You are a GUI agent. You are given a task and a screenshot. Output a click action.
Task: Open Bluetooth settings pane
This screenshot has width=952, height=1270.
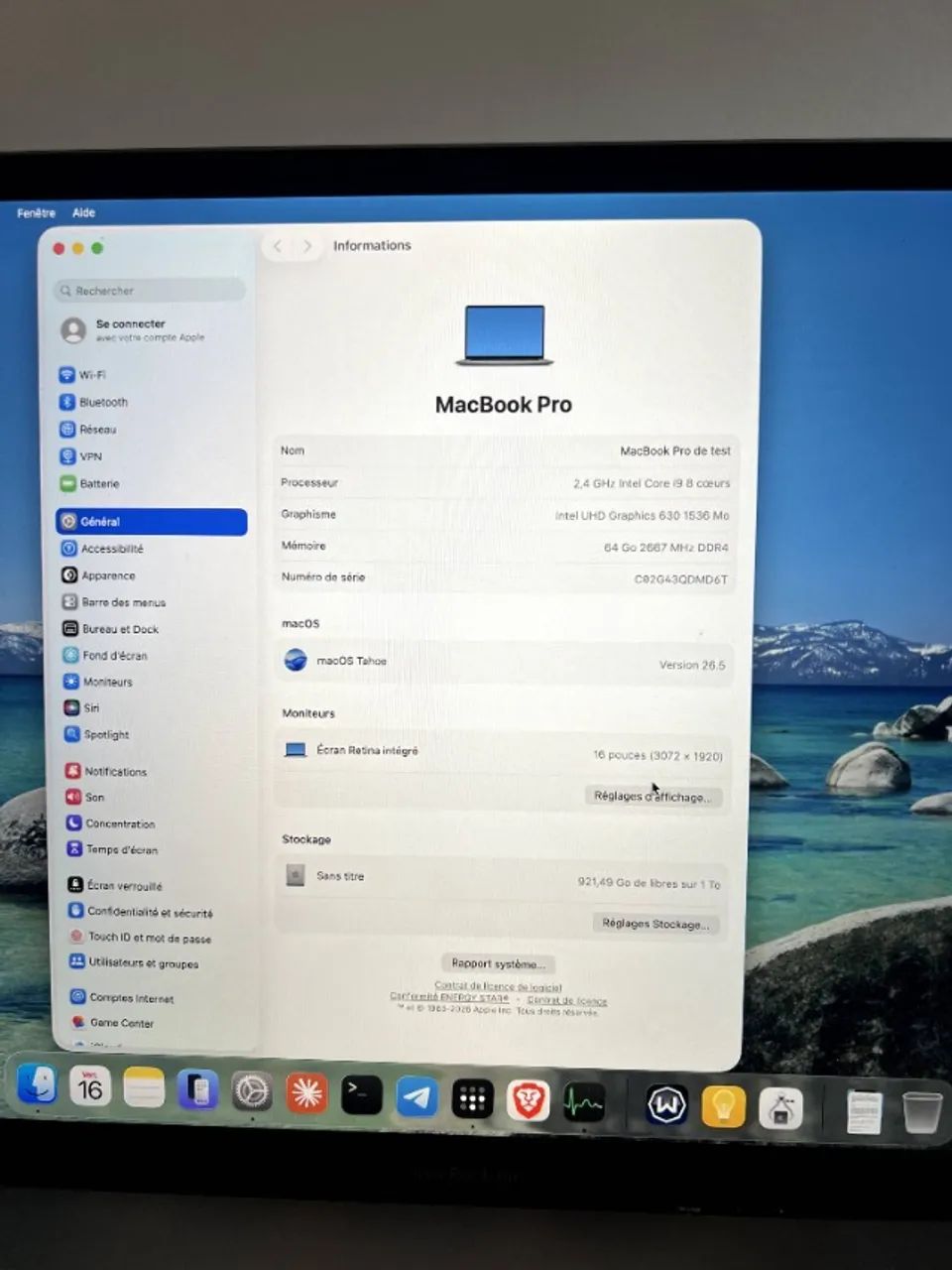pos(94,402)
